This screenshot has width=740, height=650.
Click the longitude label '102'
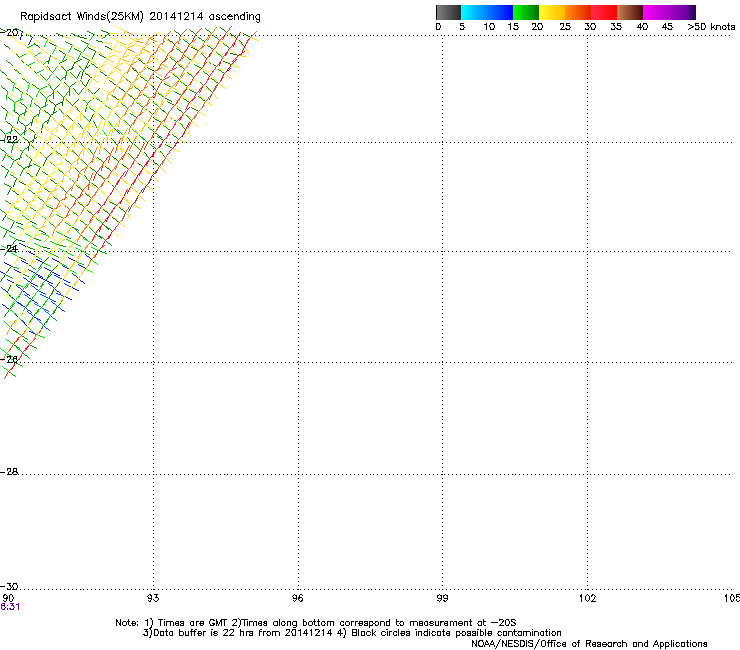click(x=588, y=599)
